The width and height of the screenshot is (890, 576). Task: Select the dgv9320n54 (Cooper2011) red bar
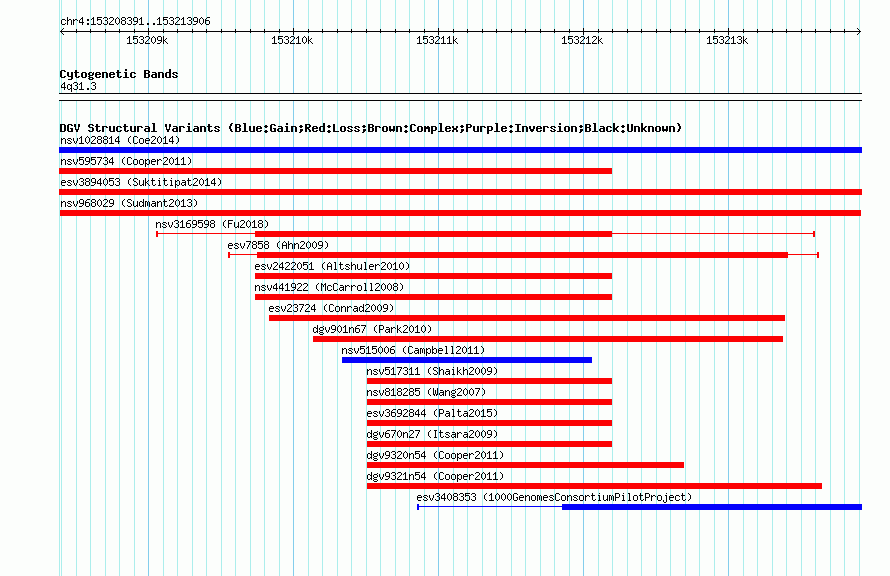tap(525, 465)
